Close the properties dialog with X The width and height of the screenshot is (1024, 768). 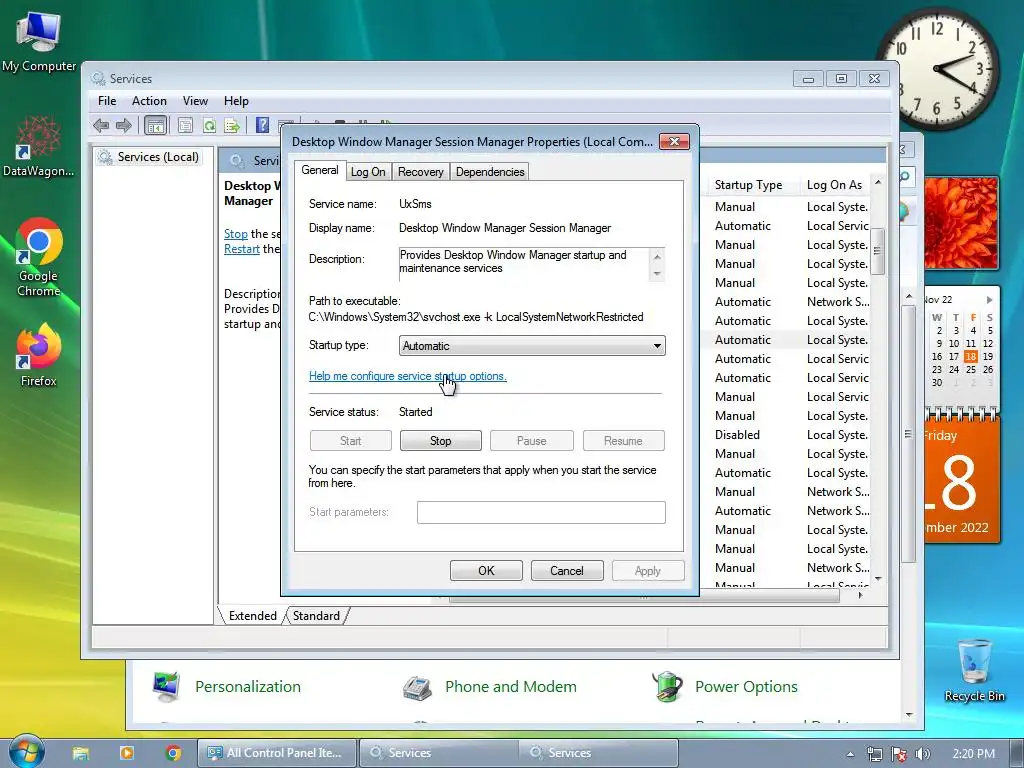click(674, 141)
